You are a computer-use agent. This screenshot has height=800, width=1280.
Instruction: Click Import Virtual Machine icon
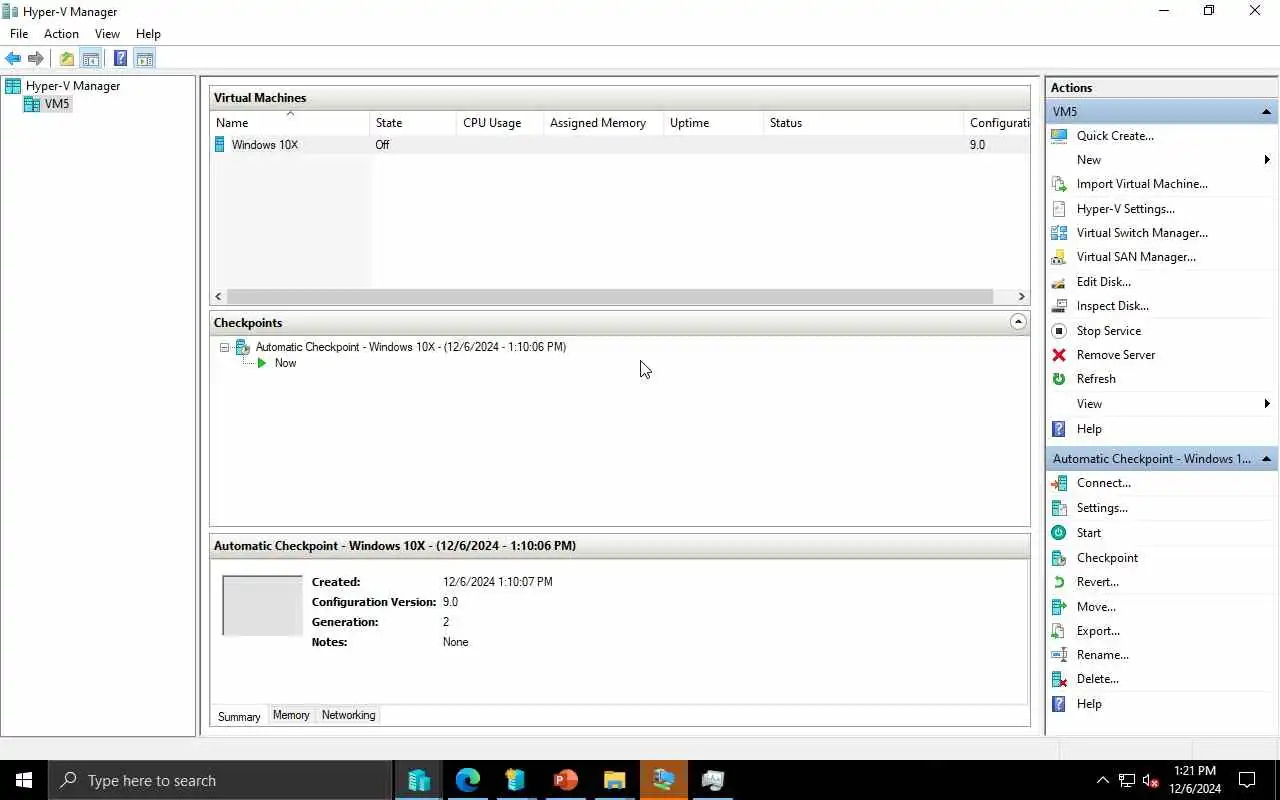pos(1059,184)
